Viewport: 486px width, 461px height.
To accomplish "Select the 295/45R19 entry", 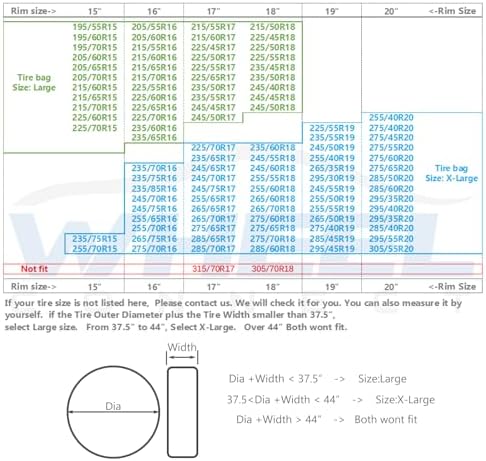I will coord(332,249).
